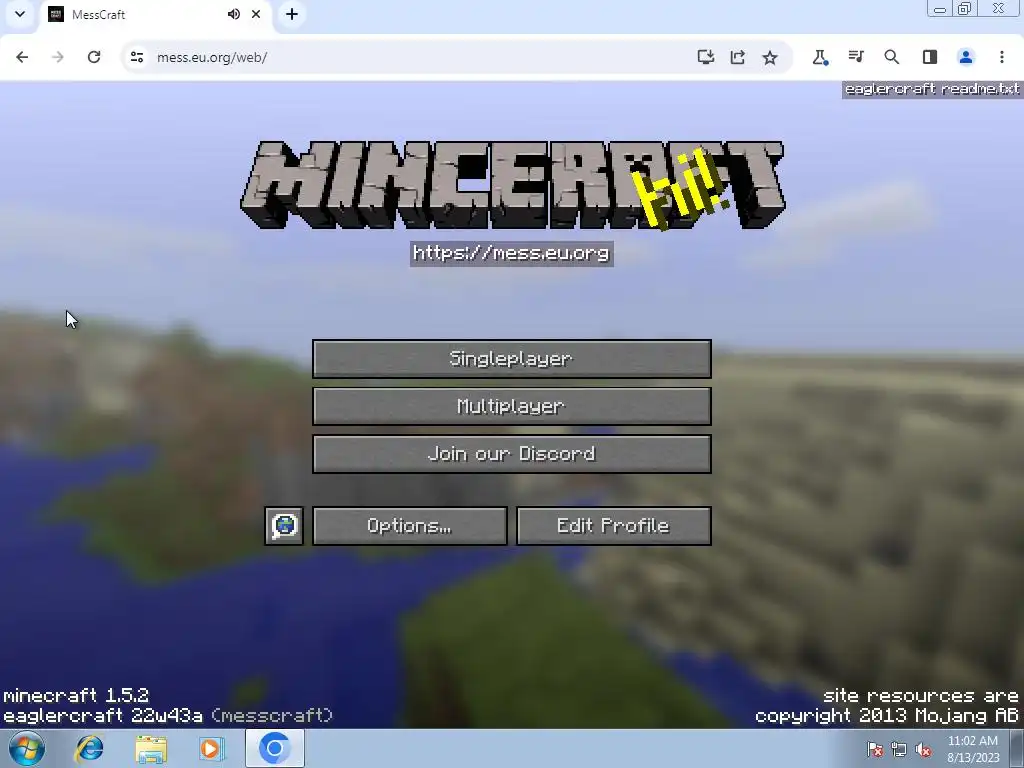Open the Windows Start menu
Viewport: 1024px width, 768px height.
click(x=27, y=748)
